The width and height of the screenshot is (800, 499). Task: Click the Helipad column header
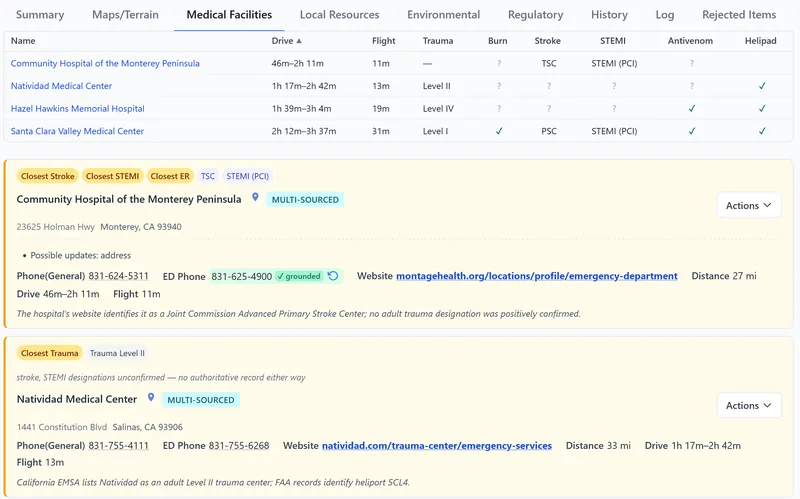[x=760, y=41]
